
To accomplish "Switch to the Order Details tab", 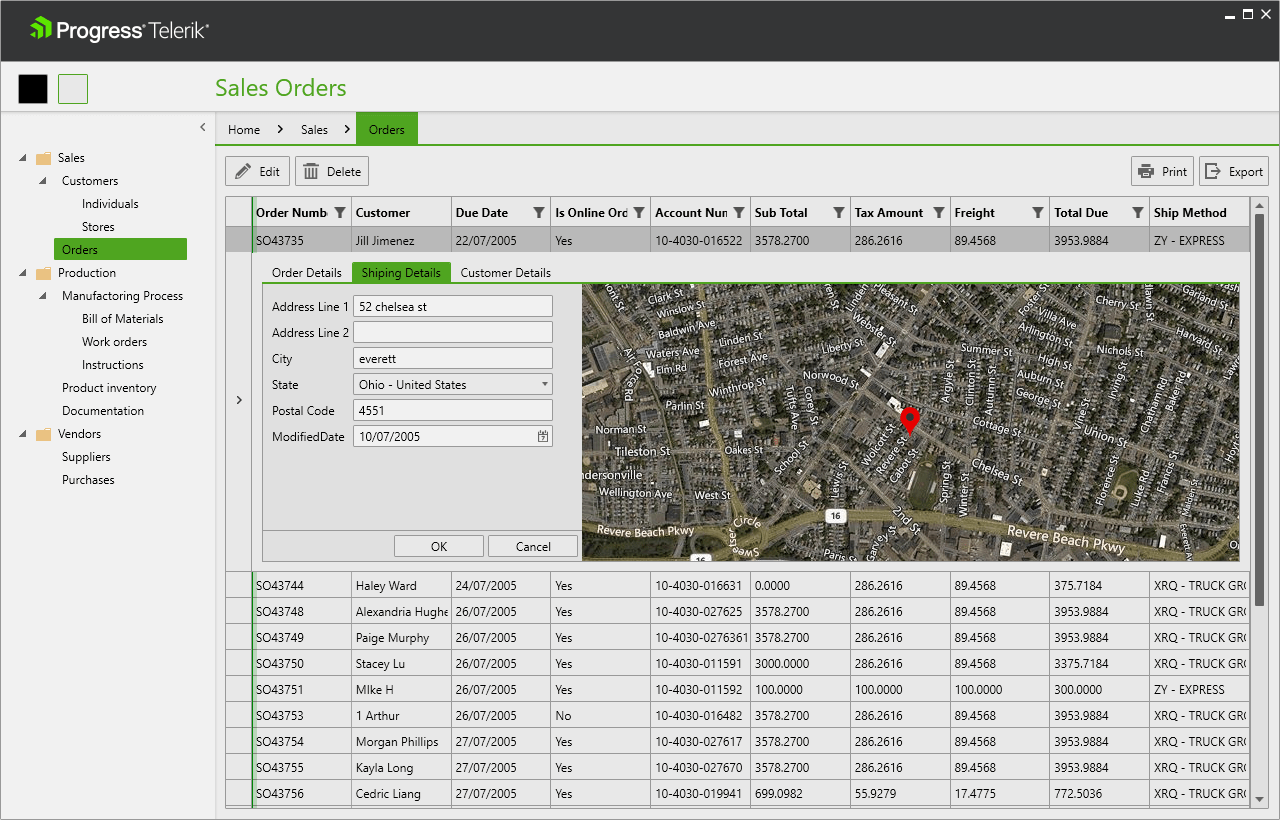I will [x=307, y=272].
